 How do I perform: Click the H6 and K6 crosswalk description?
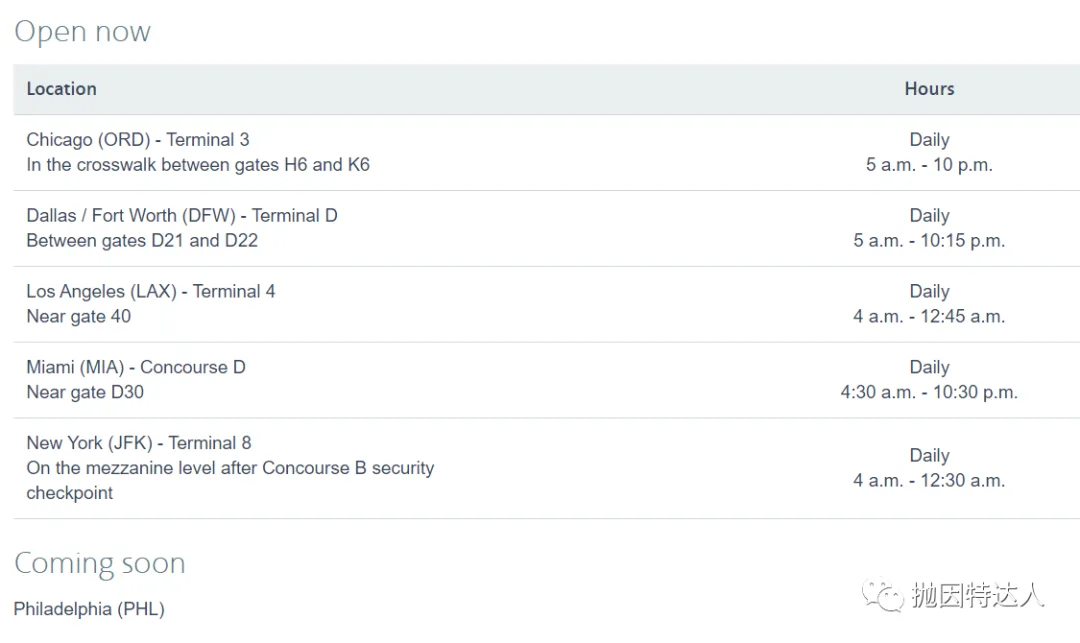[x=198, y=165]
